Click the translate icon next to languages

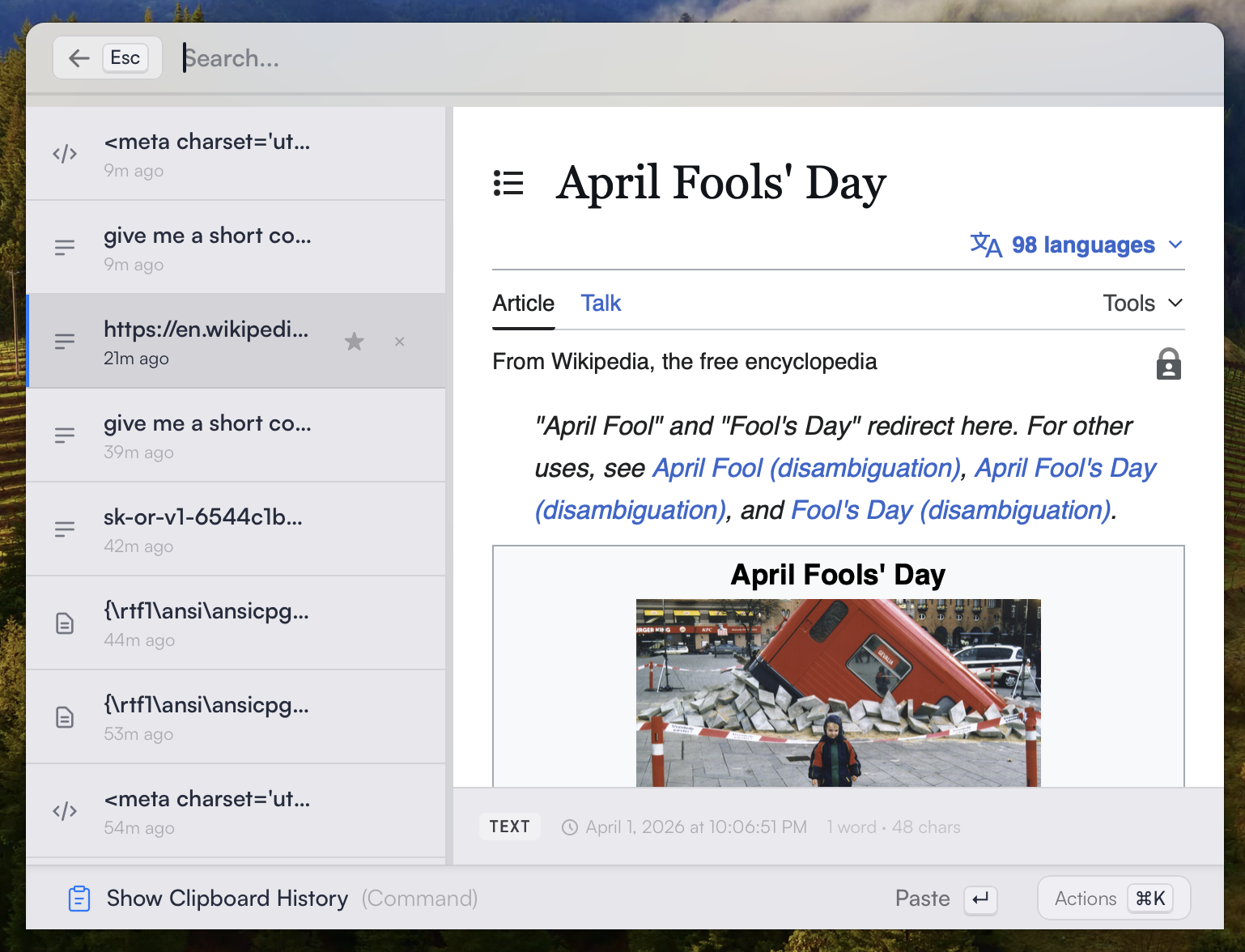986,244
